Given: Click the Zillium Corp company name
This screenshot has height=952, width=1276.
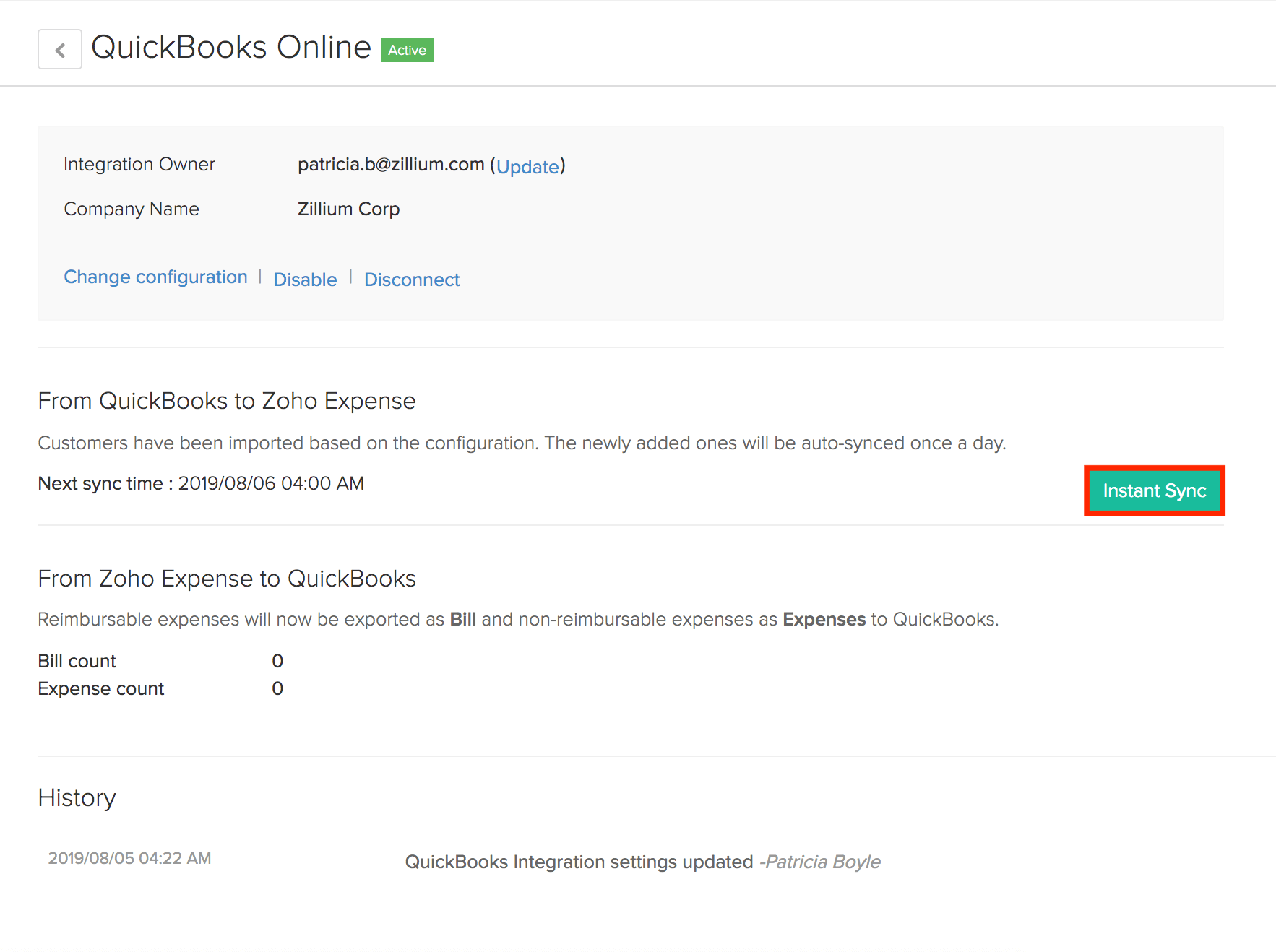Looking at the screenshot, I should click(x=348, y=209).
